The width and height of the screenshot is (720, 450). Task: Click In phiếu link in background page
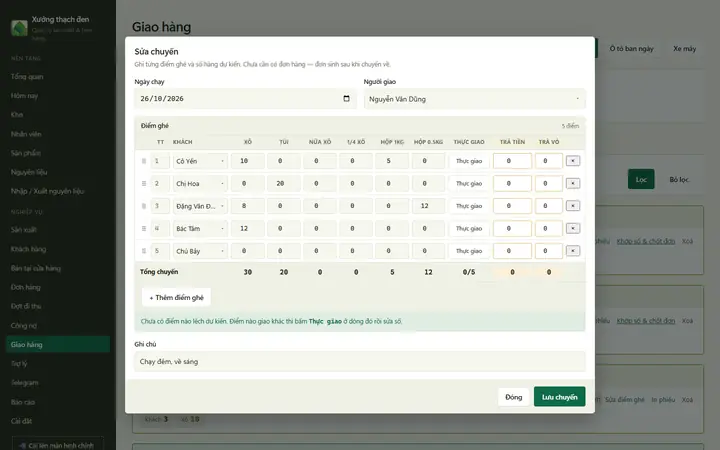pyautogui.click(x=663, y=400)
